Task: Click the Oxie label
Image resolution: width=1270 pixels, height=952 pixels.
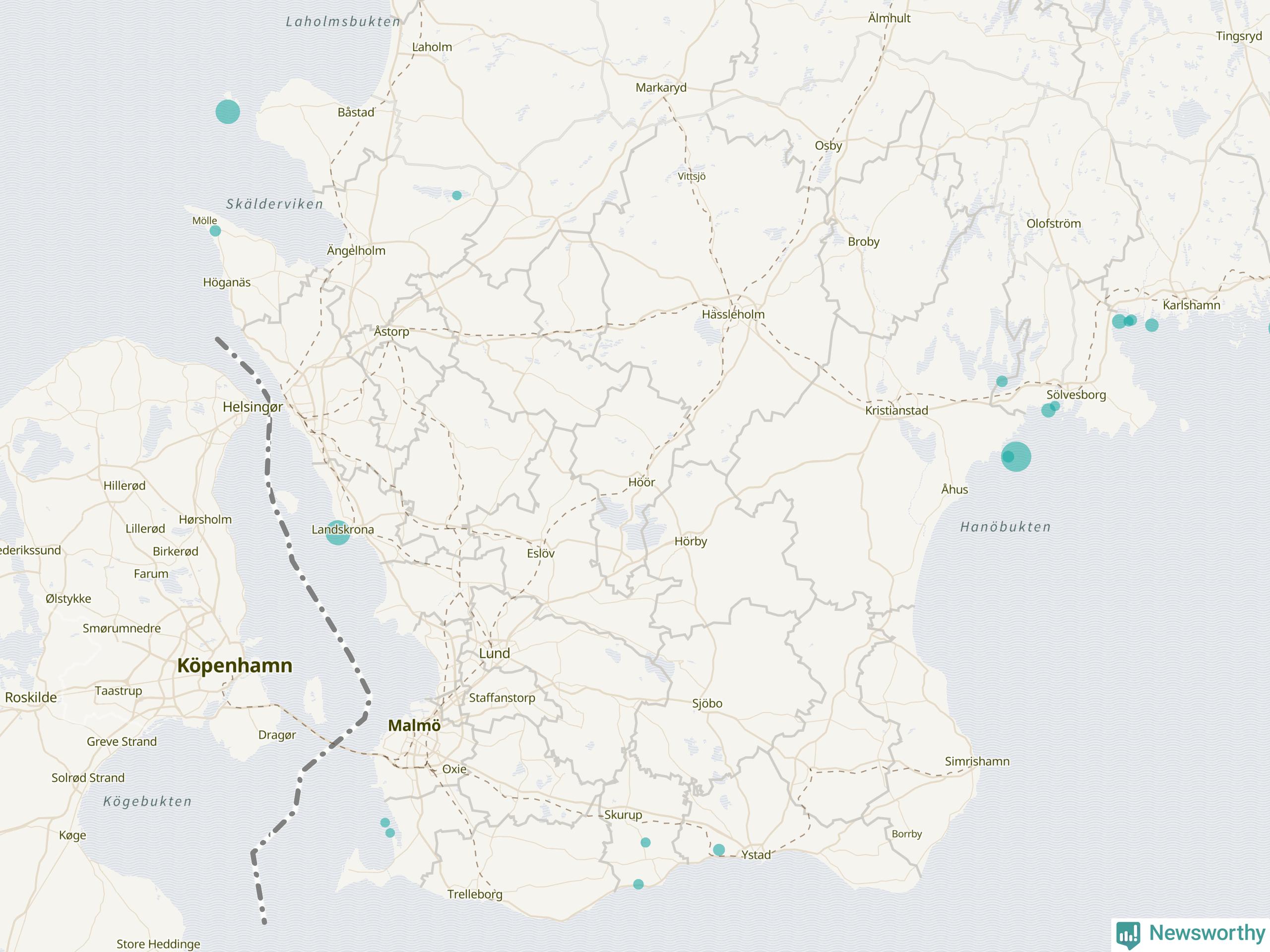Action: (455, 769)
